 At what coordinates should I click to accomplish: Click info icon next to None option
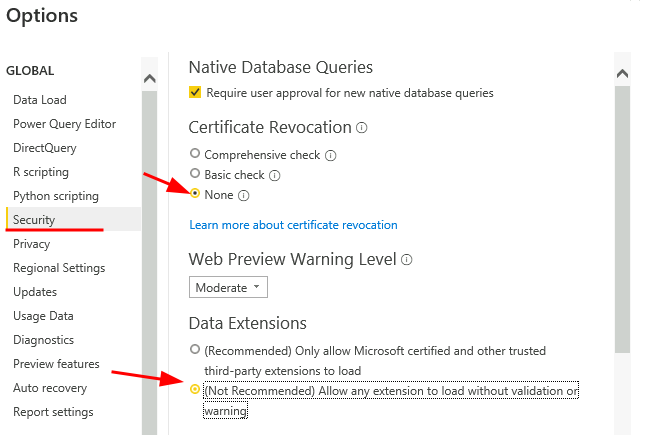click(244, 195)
